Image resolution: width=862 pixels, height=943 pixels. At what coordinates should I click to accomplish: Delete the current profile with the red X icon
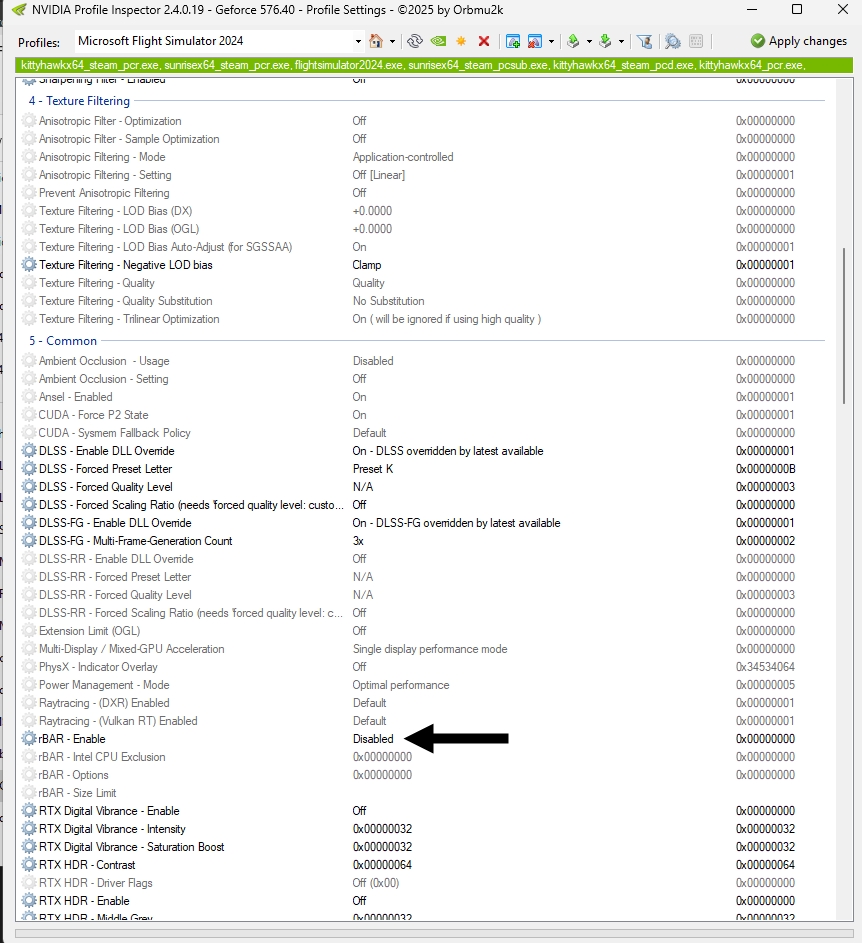coord(484,41)
